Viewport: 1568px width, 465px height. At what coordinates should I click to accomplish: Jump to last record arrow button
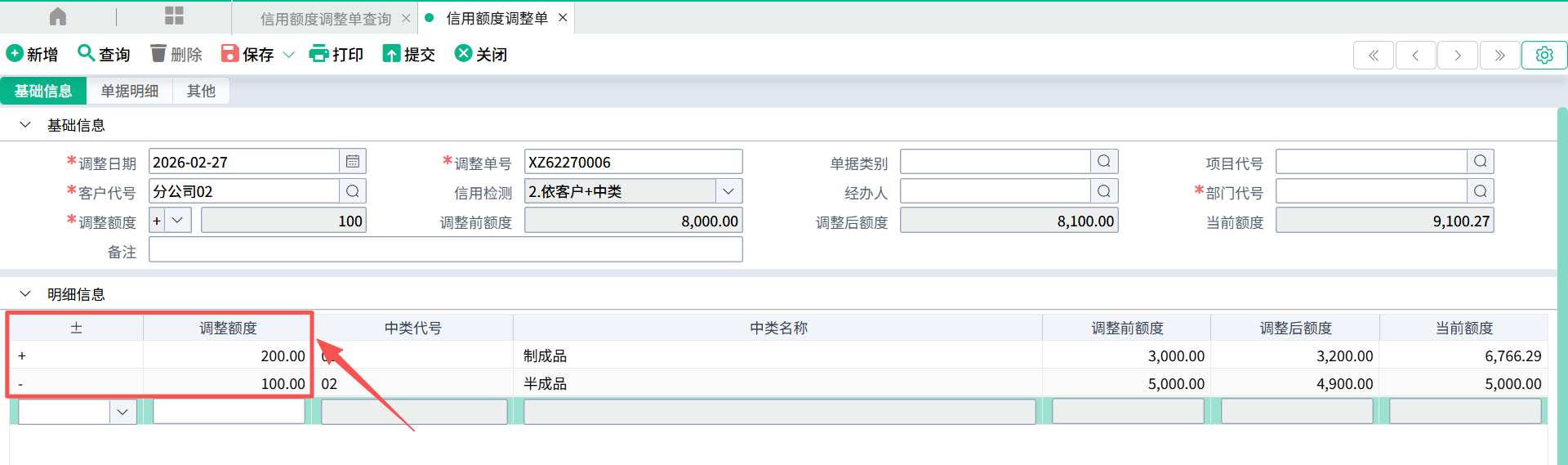pyautogui.click(x=1499, y=55)
